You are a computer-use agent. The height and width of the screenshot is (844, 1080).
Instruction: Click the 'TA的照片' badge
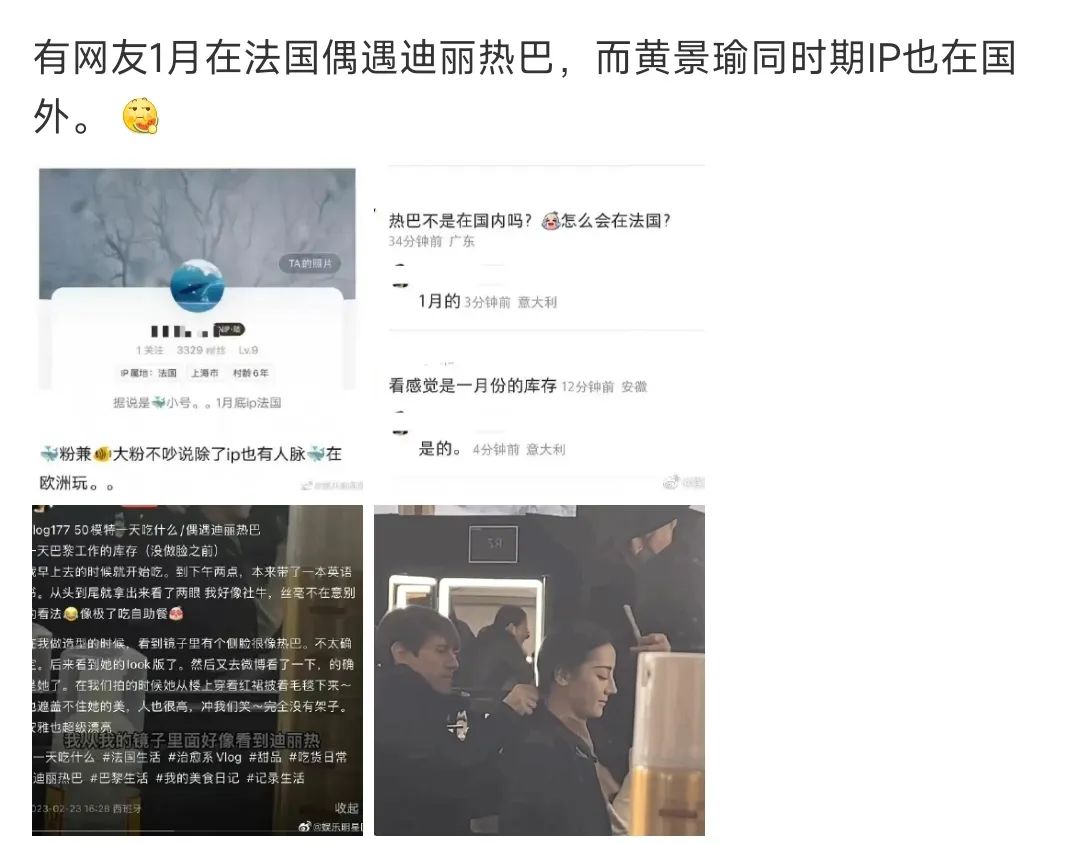pos(310,263)
